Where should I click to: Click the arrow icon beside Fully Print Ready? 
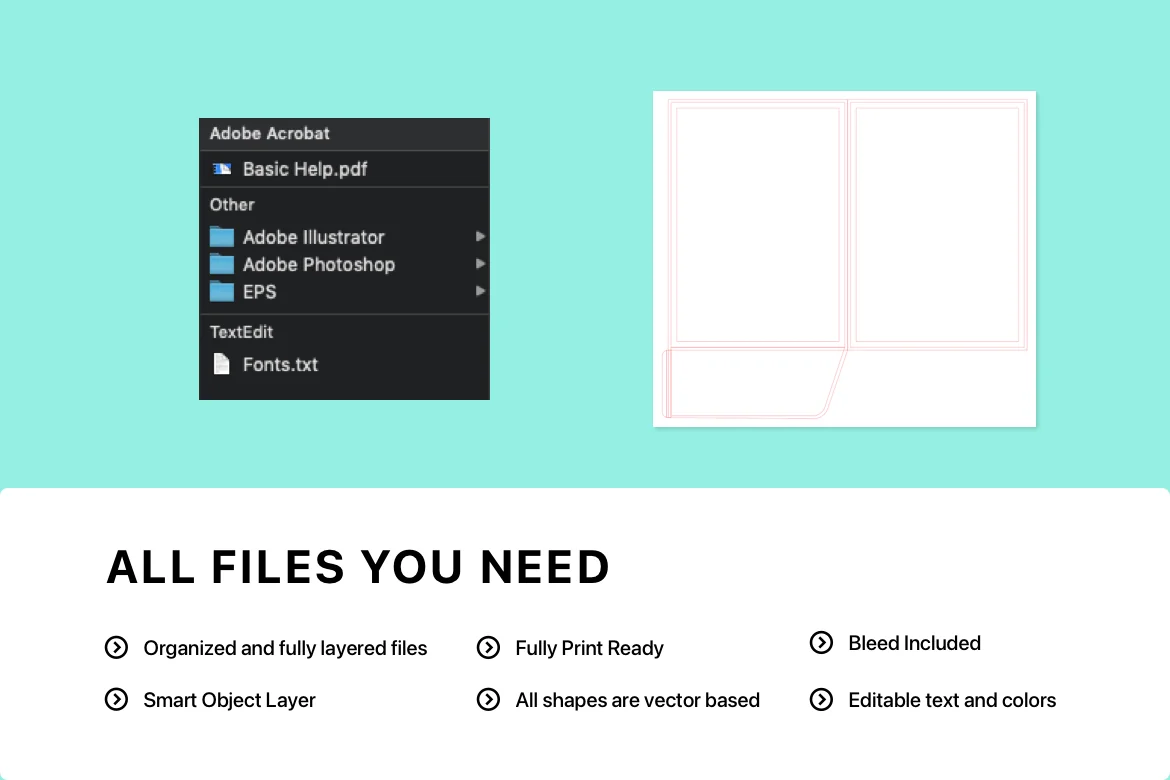click(488, 647)
